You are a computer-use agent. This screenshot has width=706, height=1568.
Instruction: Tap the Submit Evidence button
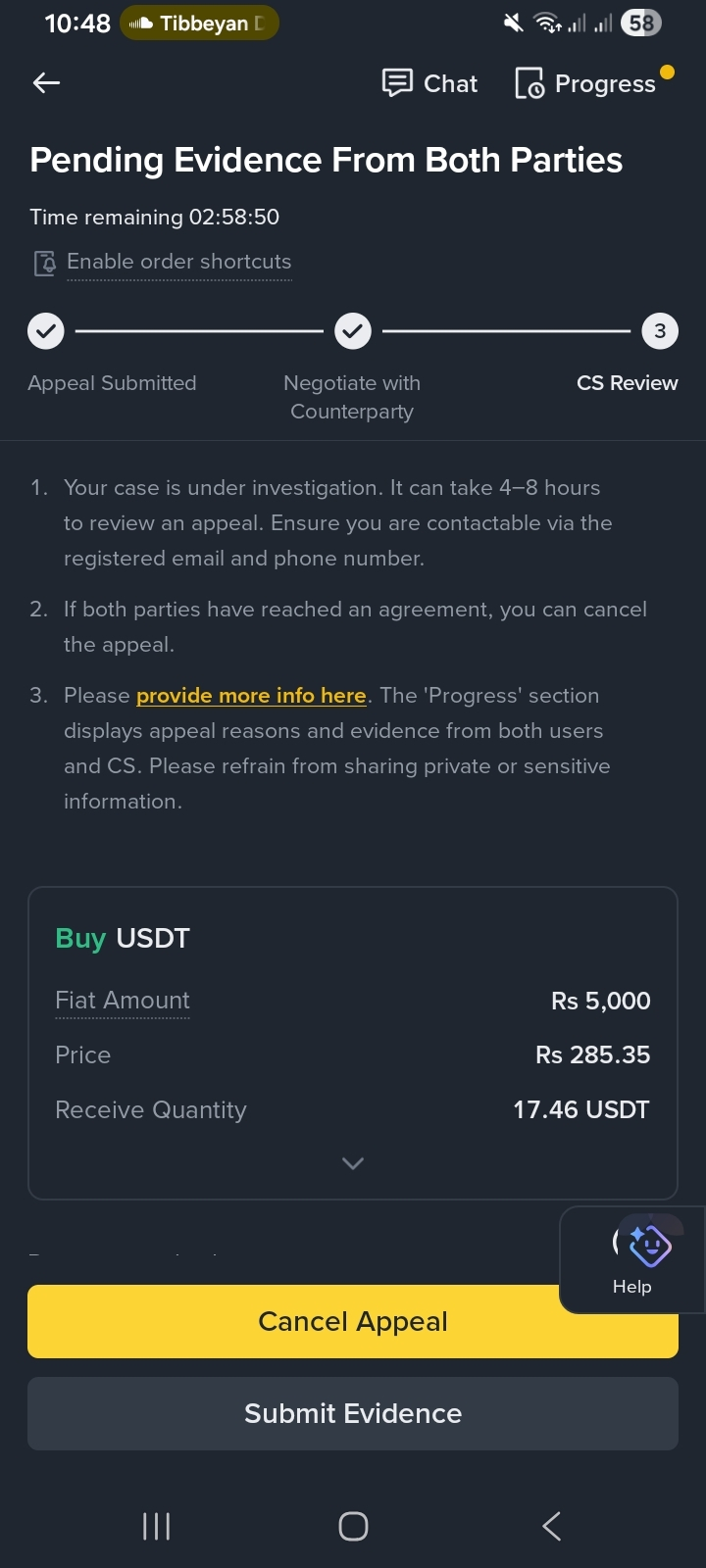353,1413
